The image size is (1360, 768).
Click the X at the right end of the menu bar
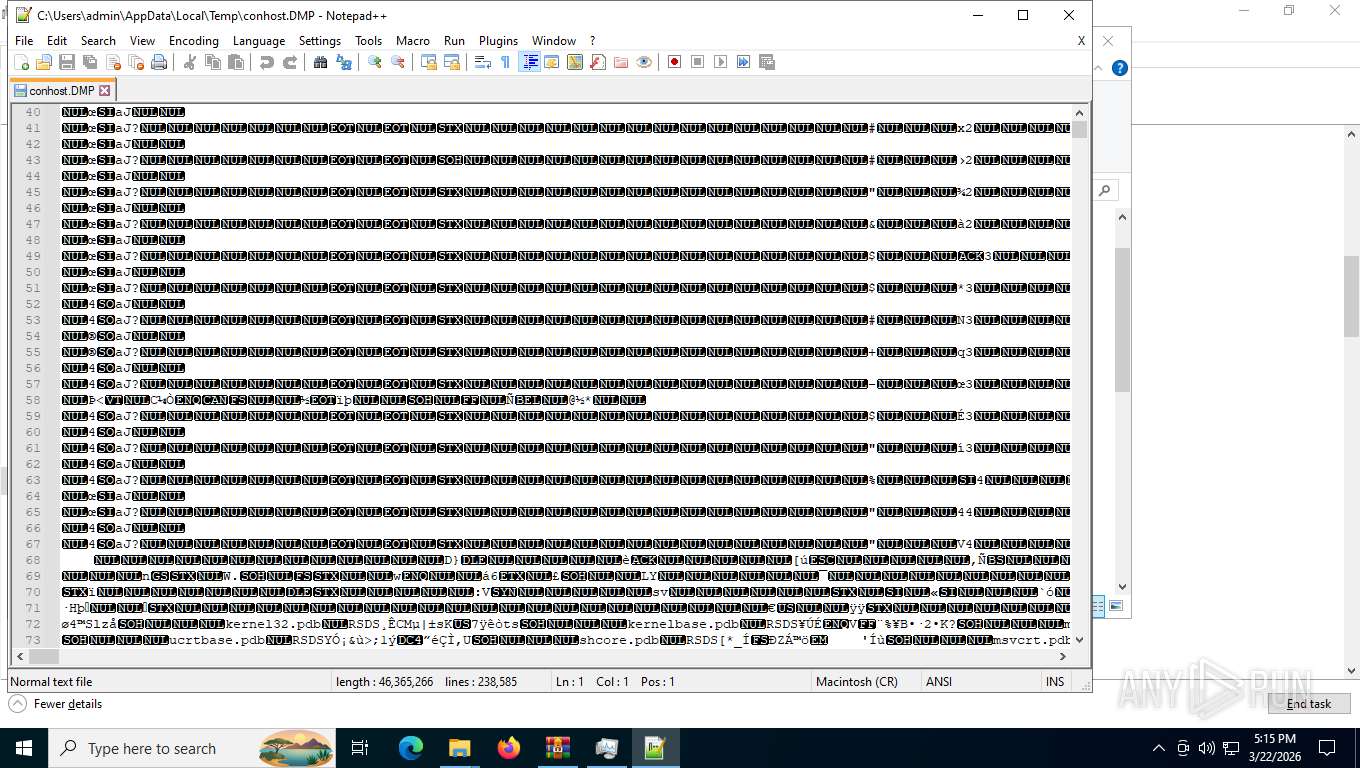(x=1081, y=41)
